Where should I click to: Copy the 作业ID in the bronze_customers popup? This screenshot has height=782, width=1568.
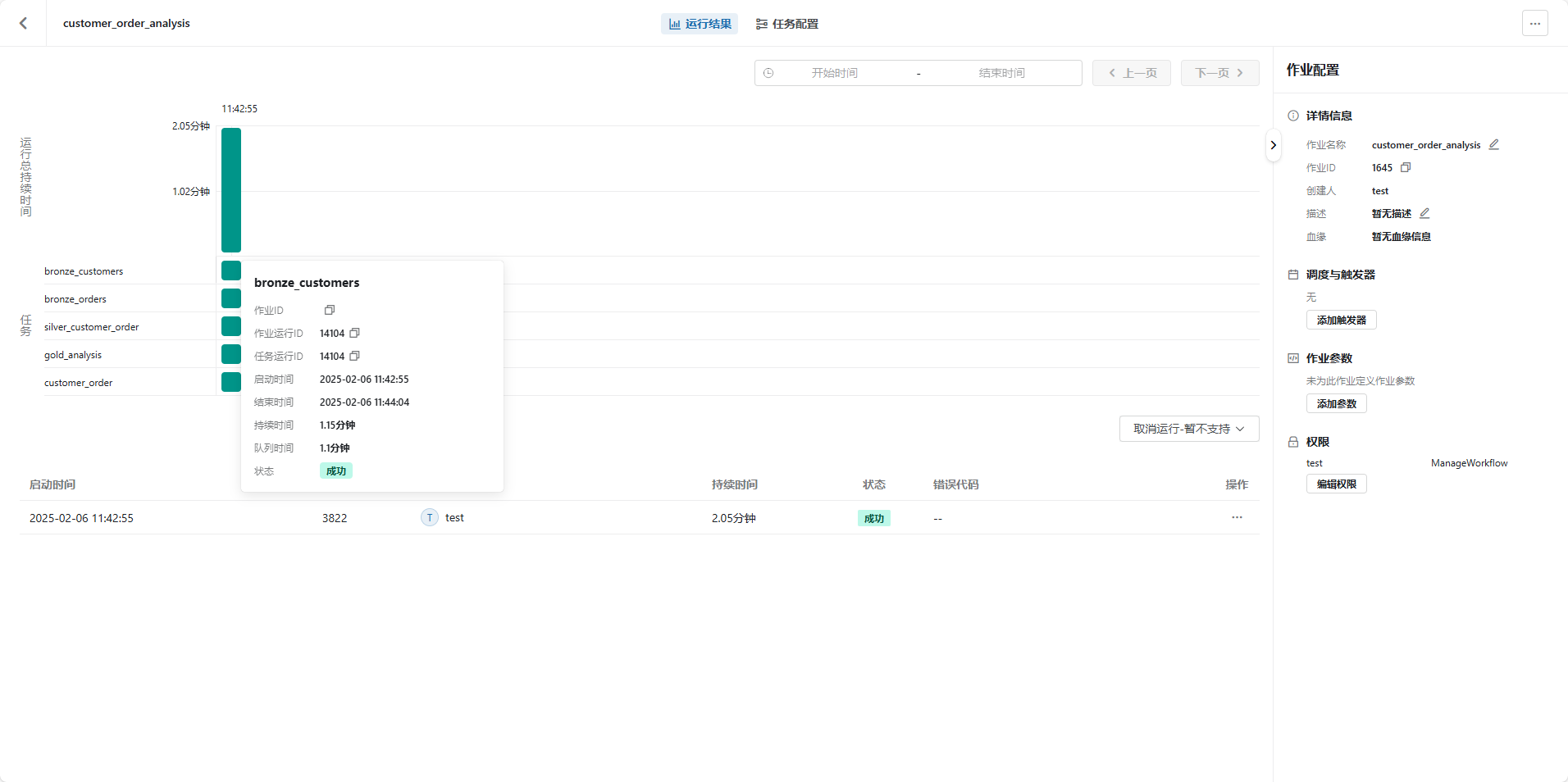tap(330, 310)
